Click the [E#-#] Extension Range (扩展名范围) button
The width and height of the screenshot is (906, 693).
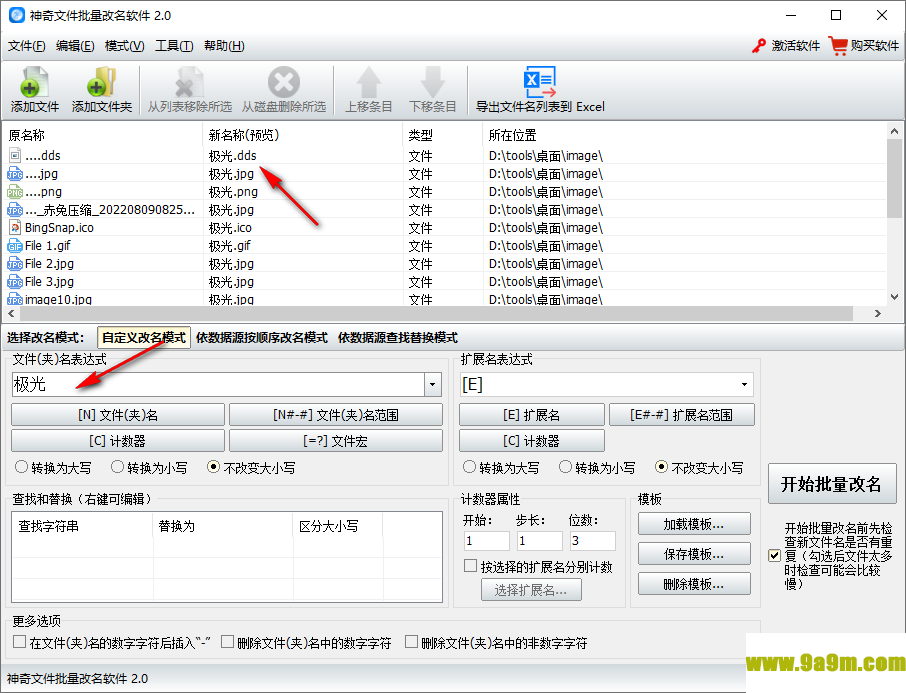point(682,415)
